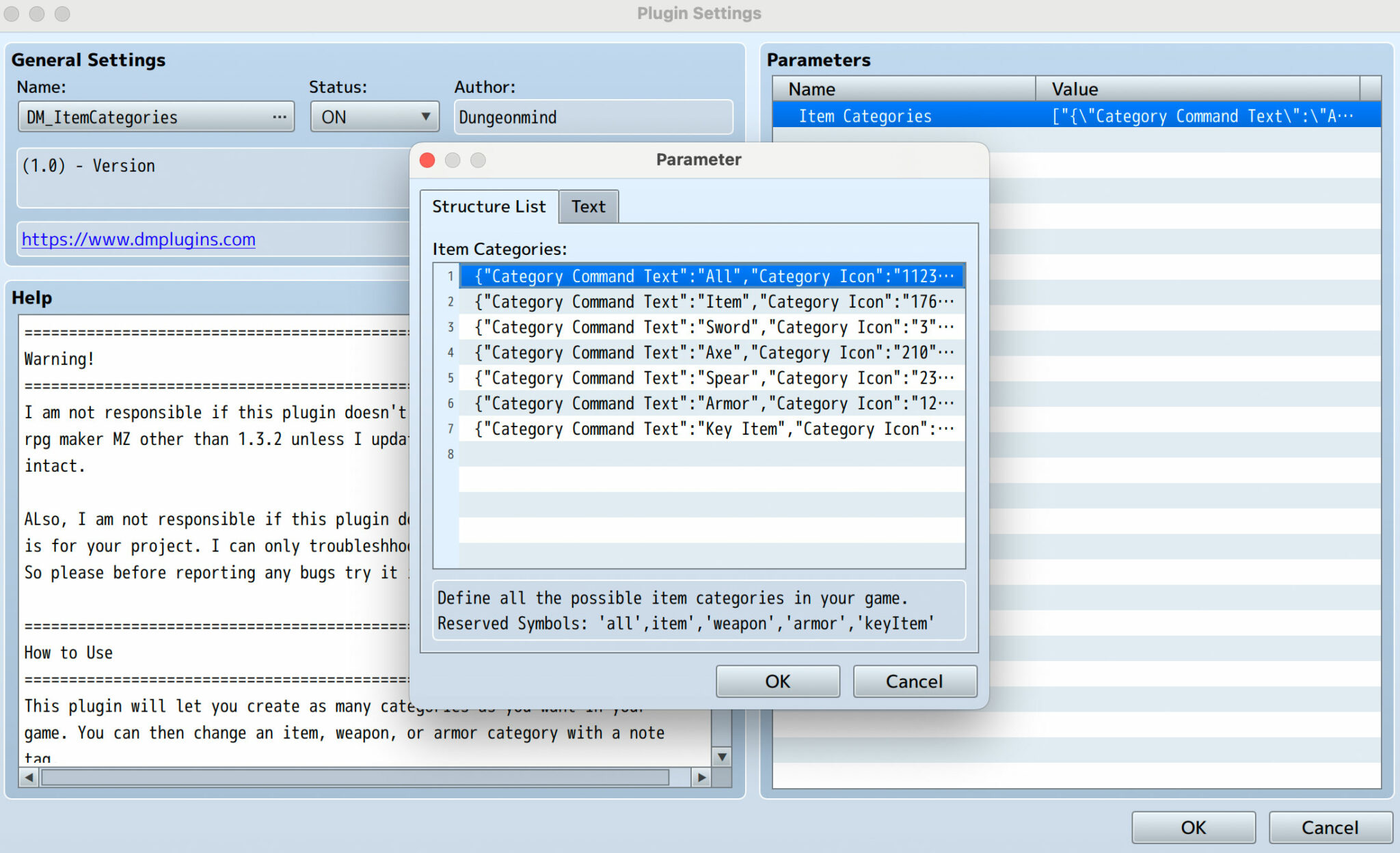Select the "Armor" category row
The width and height of the screenshot is (1400, 853).
coord(712,403)
